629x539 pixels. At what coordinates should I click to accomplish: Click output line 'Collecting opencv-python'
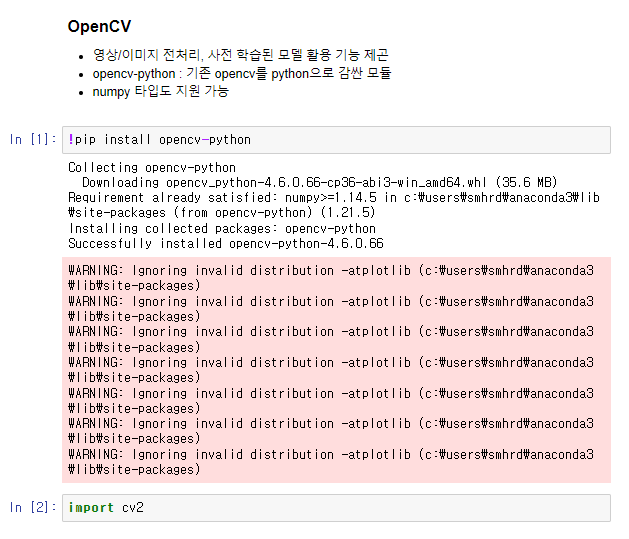152,168
